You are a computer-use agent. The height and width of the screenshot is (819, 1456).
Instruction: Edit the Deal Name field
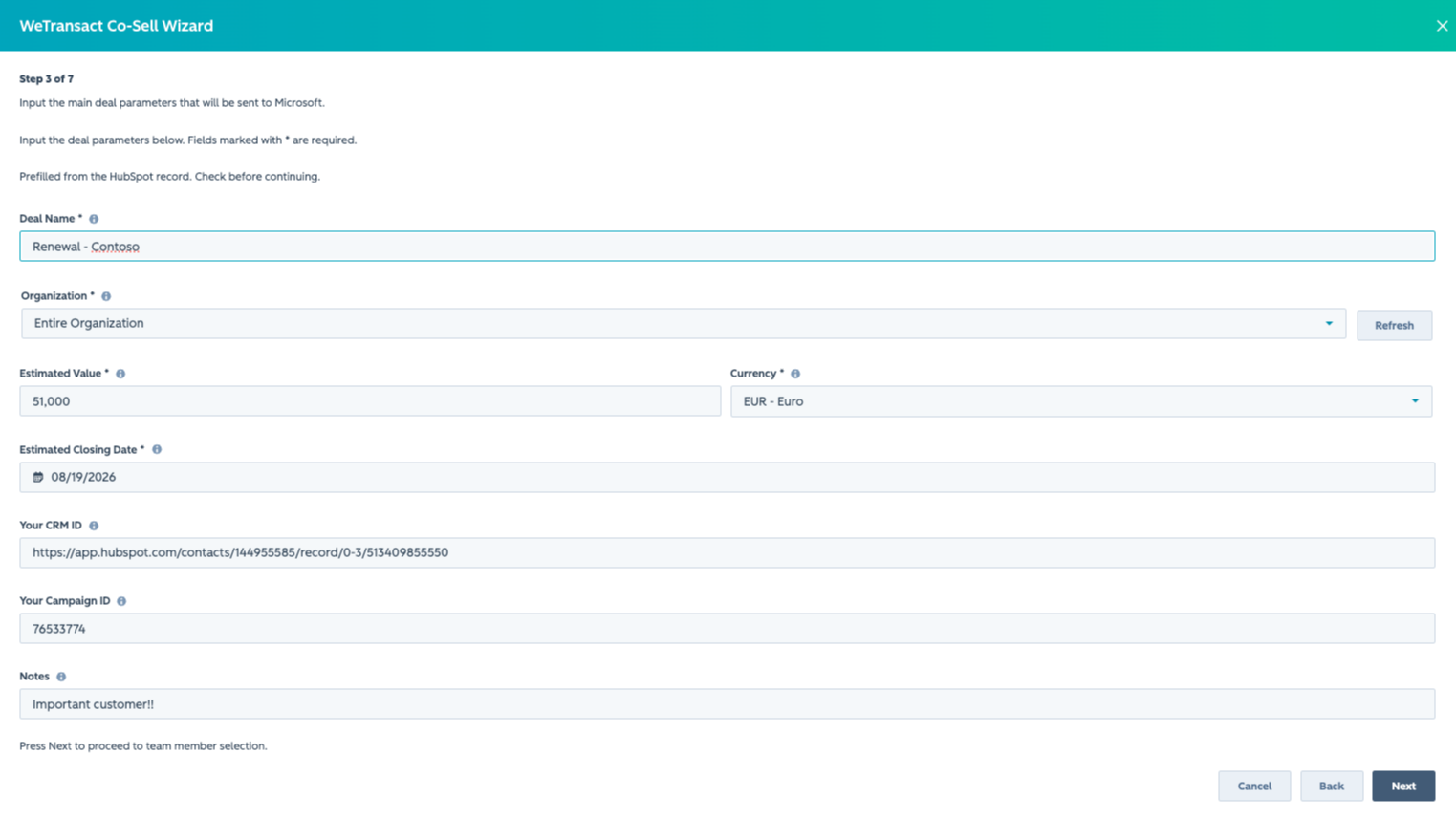click(727, 247)
